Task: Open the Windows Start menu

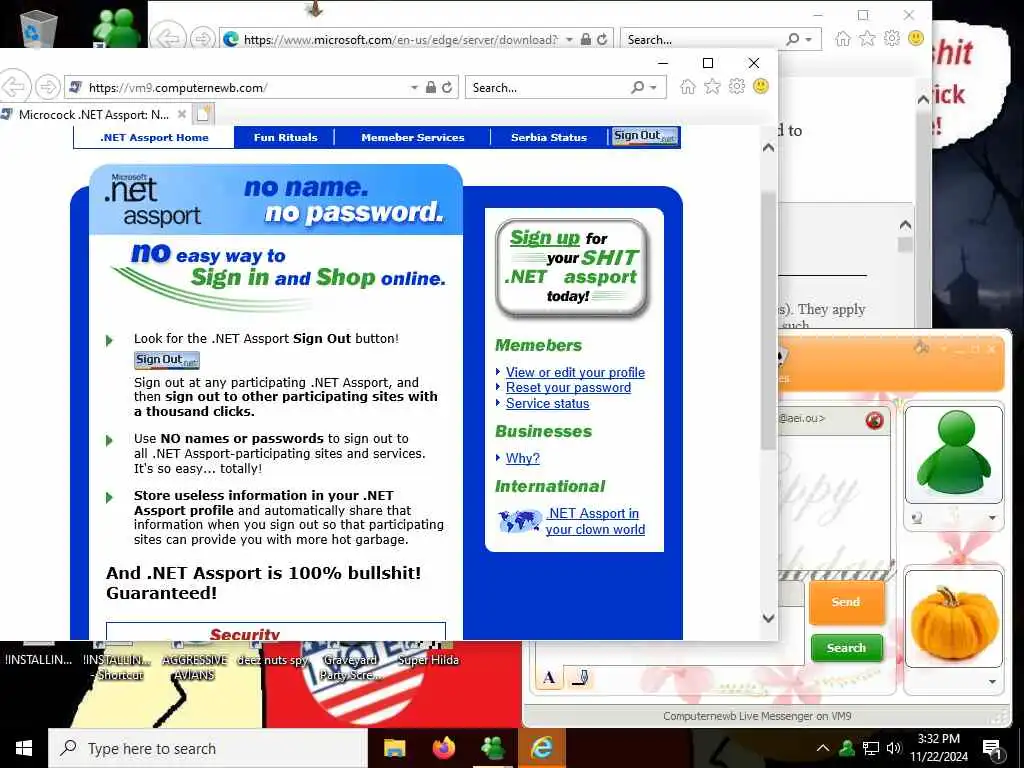Action: click(x=24, y=748)
